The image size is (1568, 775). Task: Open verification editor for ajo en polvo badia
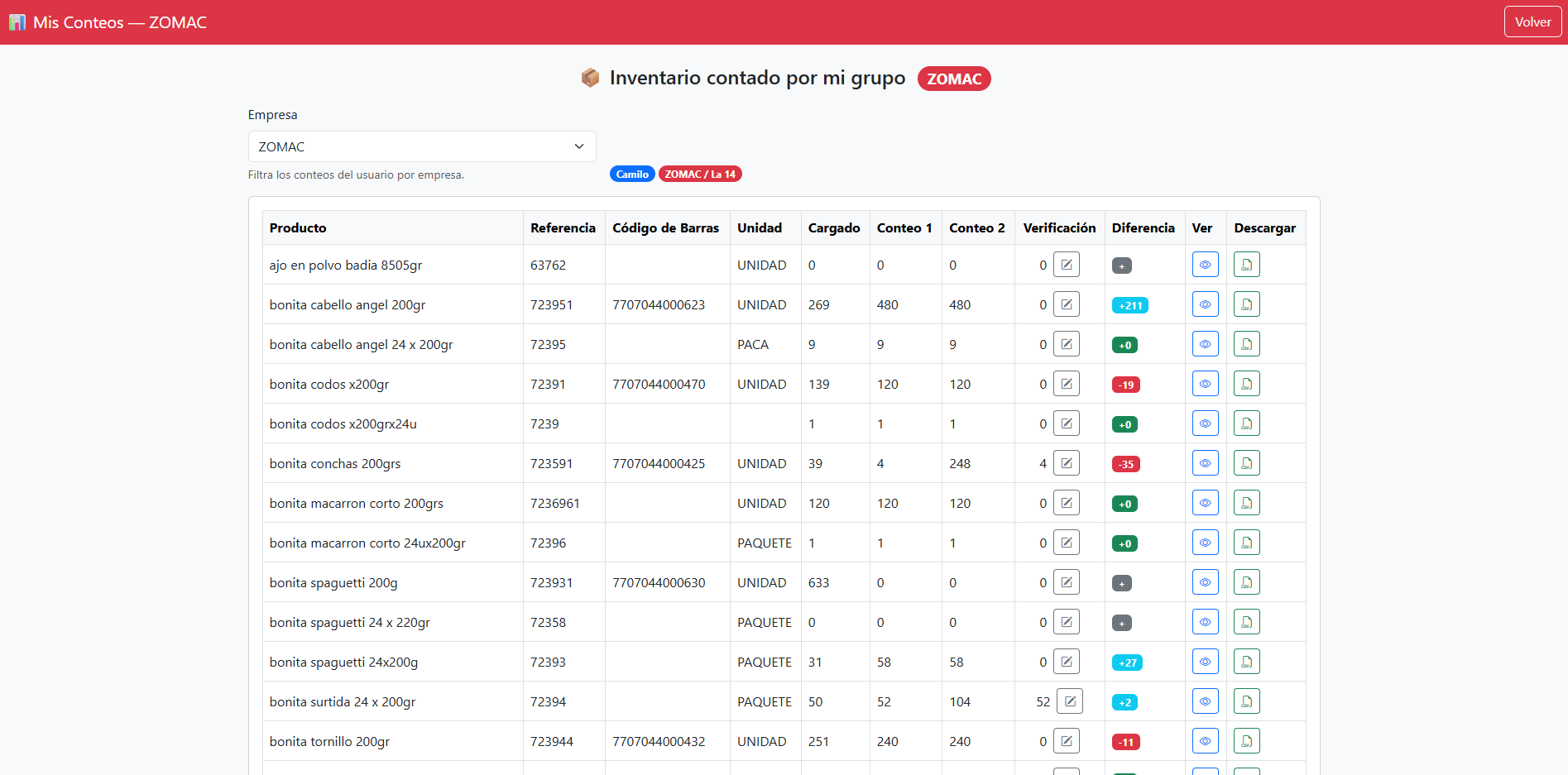pyautogui.click(x=1066, y=265)
